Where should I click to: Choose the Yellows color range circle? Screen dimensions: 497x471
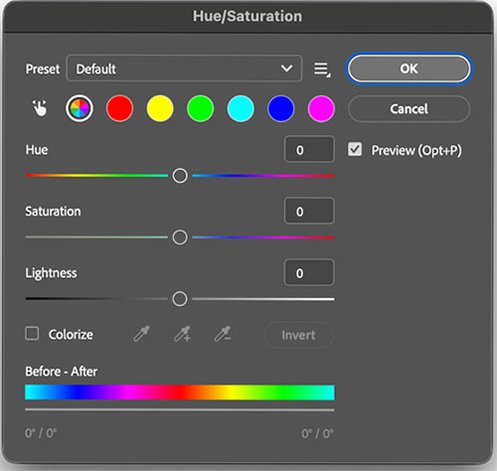coord(160,108)
